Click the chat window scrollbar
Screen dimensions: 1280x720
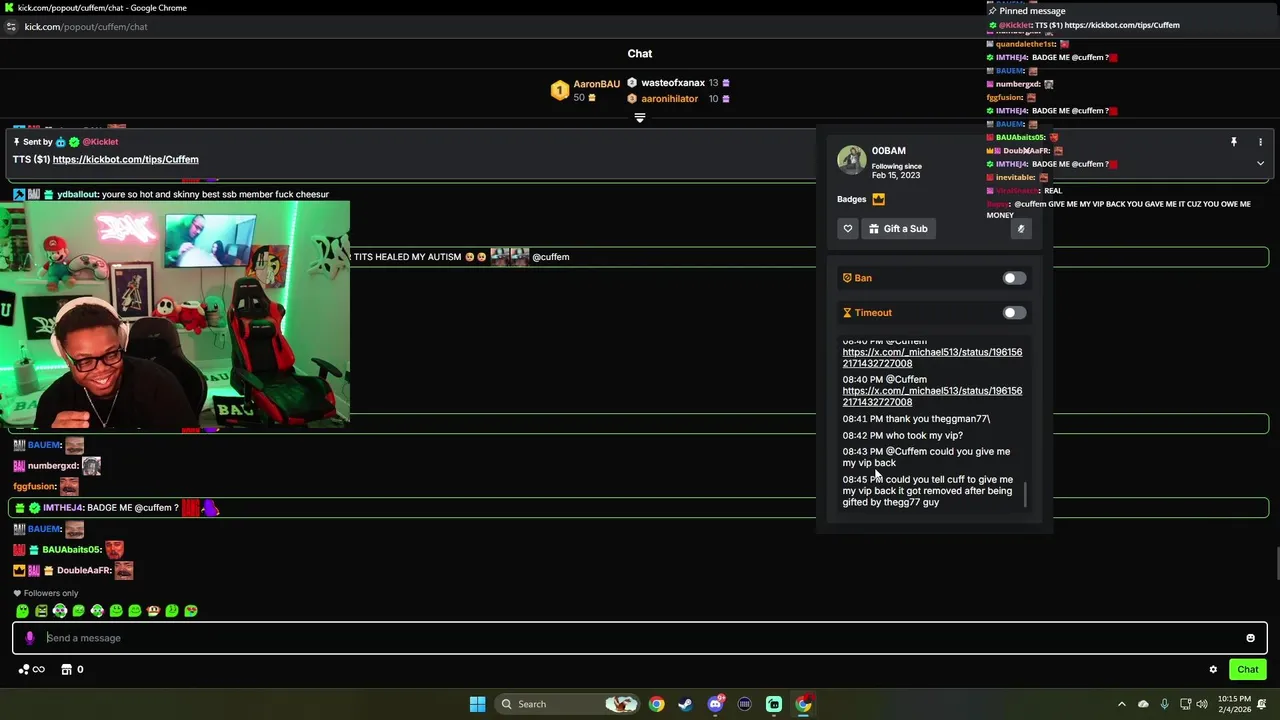(x=1276, y=564)
